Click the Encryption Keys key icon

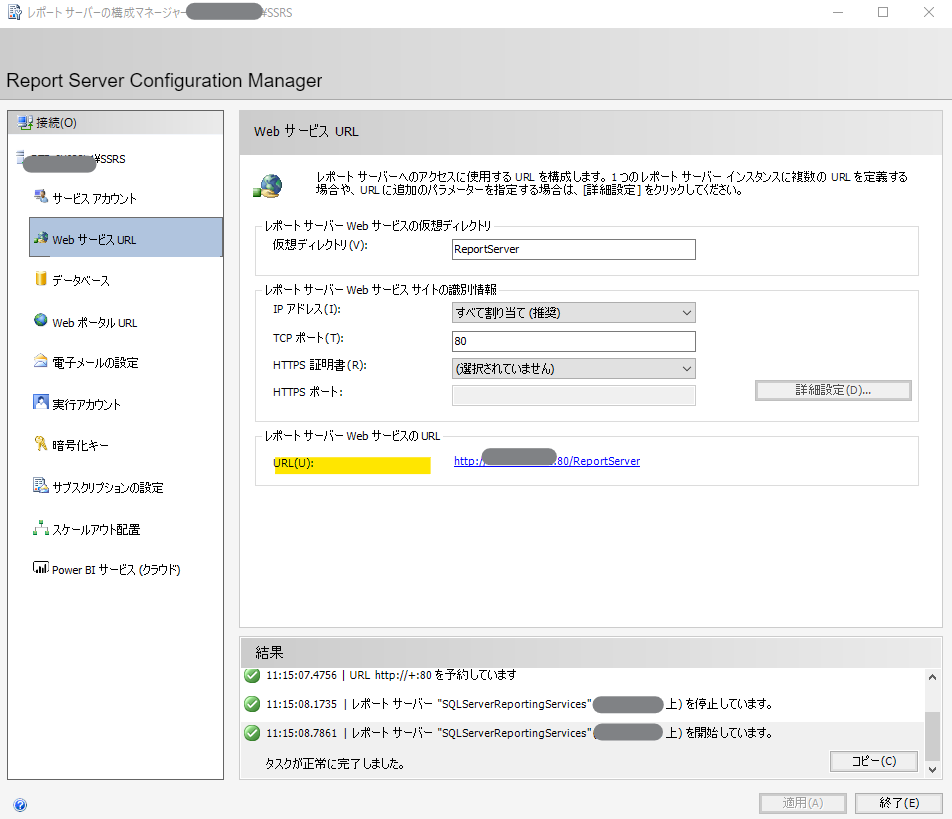(41, 445)
